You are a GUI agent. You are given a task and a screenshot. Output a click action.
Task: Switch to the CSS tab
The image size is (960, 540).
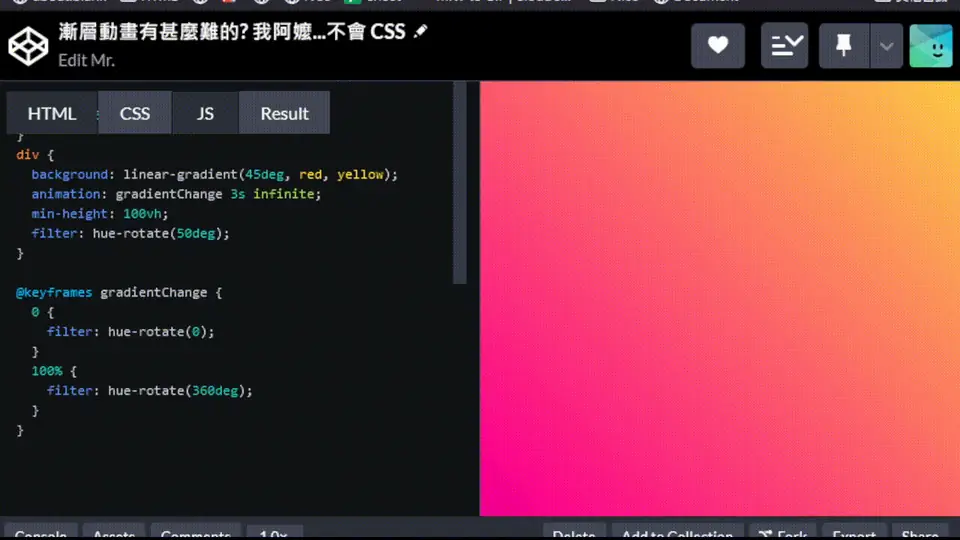coord(135,113)
